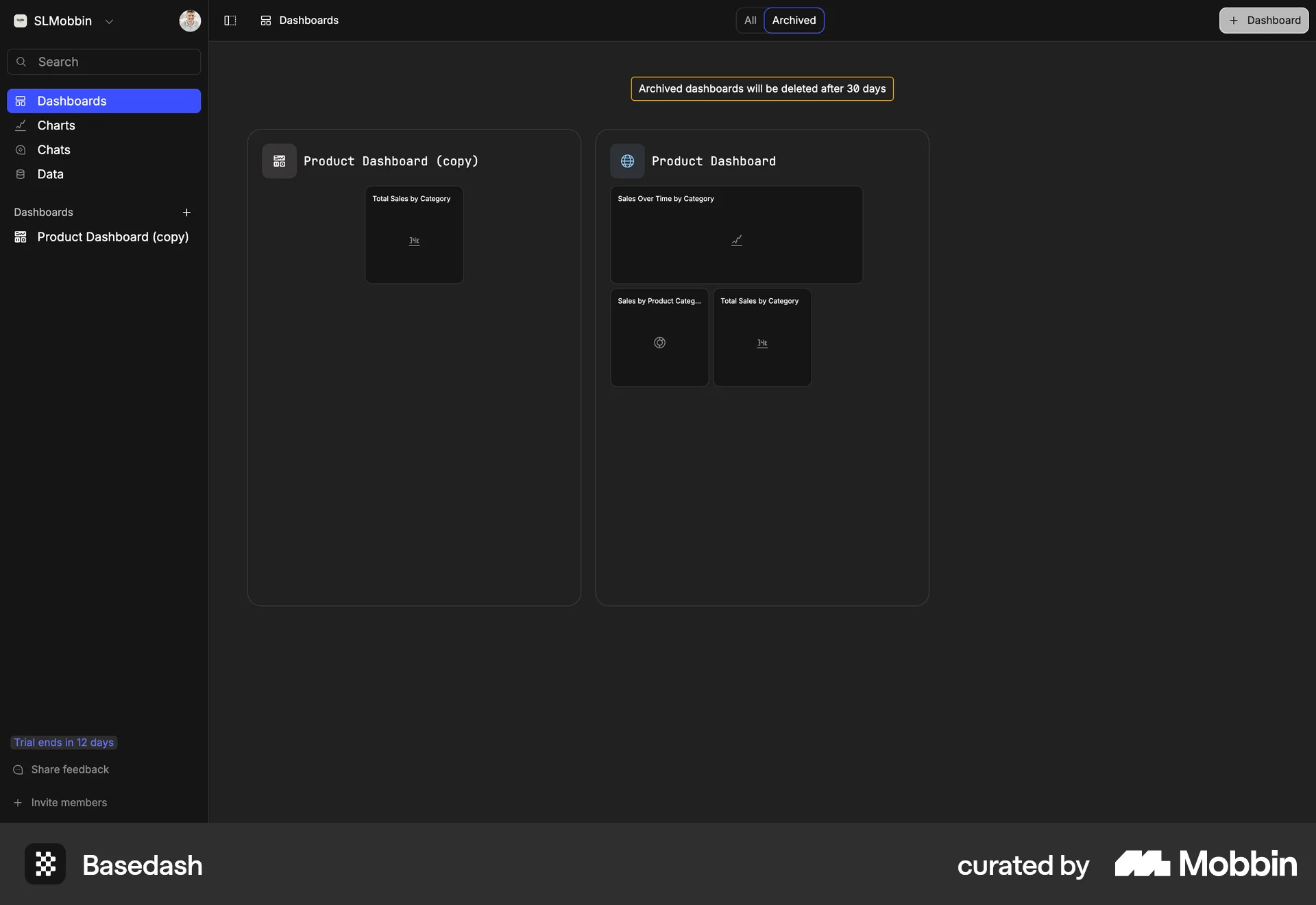Select the Archived filter

(793, 20)
